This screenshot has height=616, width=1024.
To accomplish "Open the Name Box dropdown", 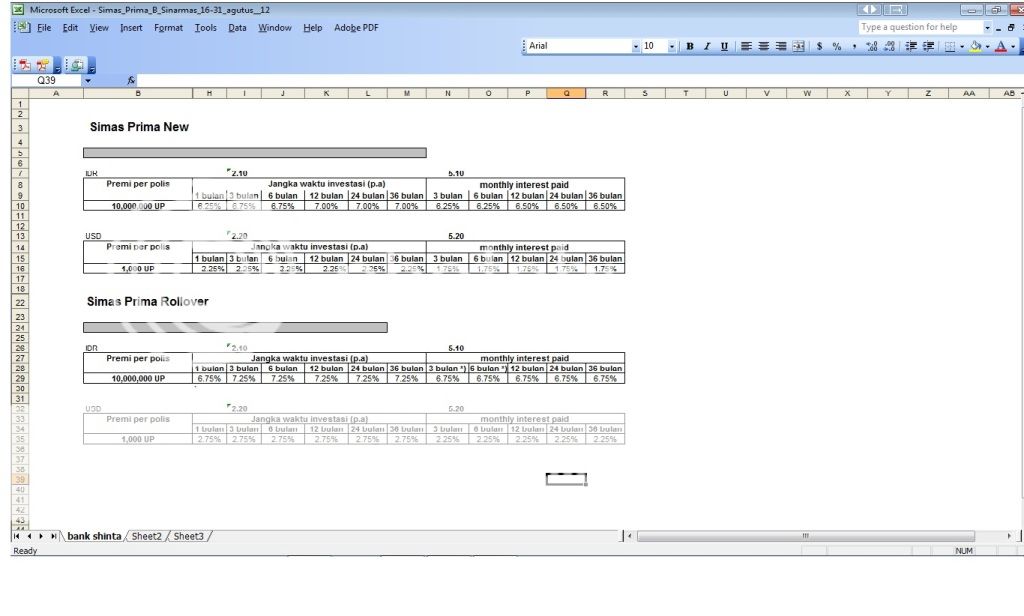I will 88,80.
